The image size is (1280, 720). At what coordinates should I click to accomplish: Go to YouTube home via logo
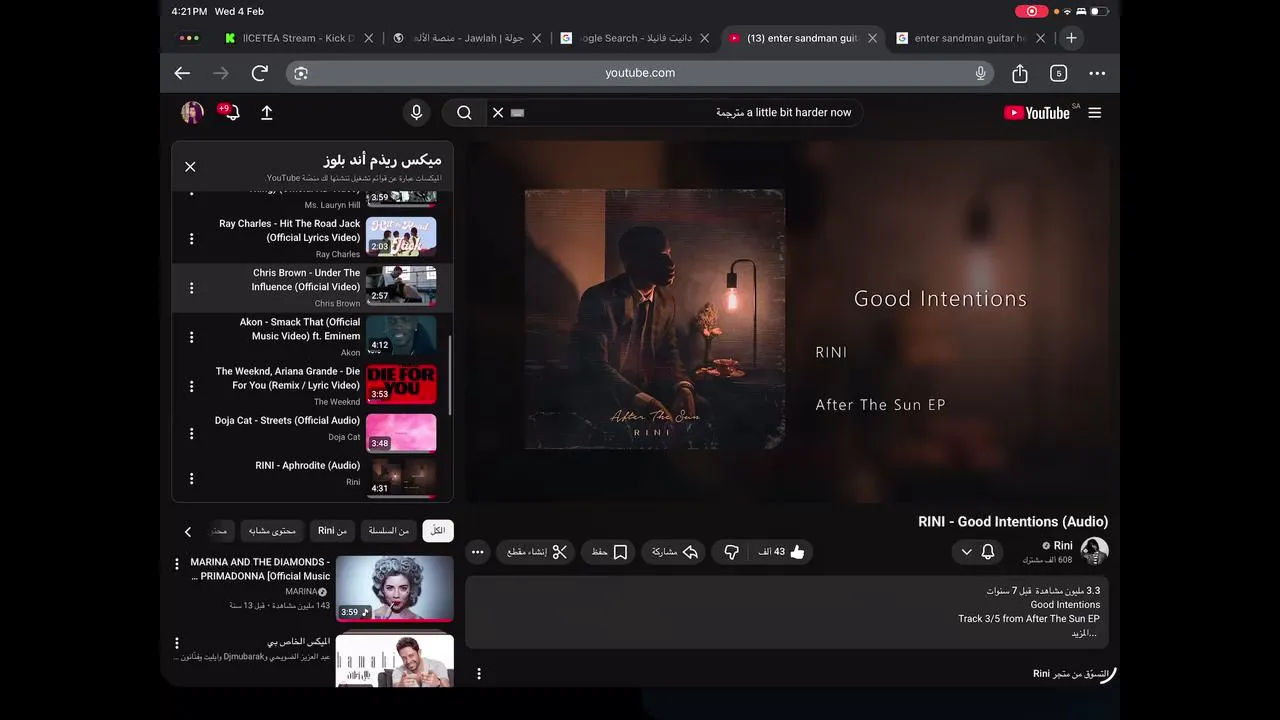(x=1036, y=113)
